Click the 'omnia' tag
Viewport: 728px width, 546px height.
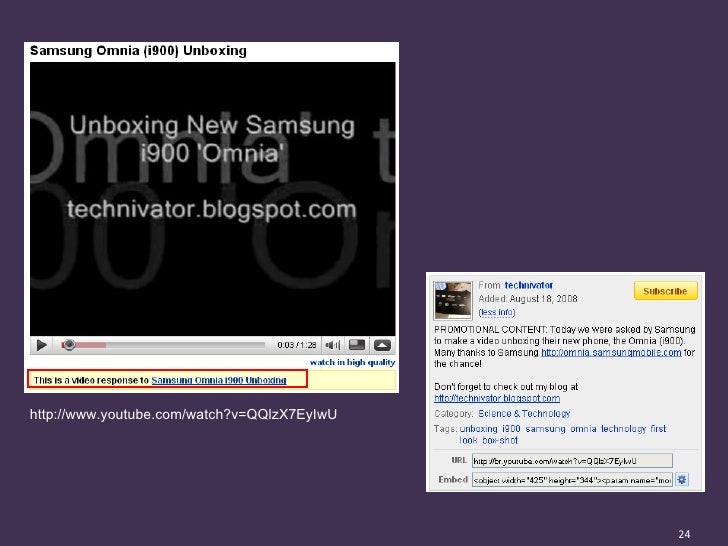(583, 429)
